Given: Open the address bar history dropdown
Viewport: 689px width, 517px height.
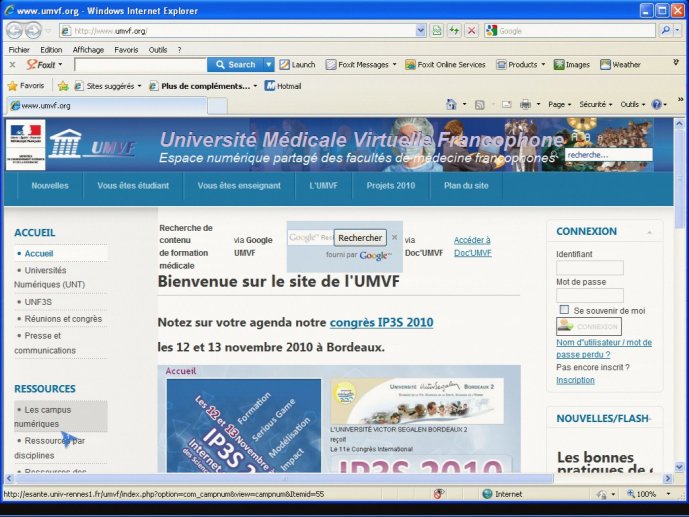Looking at the screenshot, I should point(421,31).
